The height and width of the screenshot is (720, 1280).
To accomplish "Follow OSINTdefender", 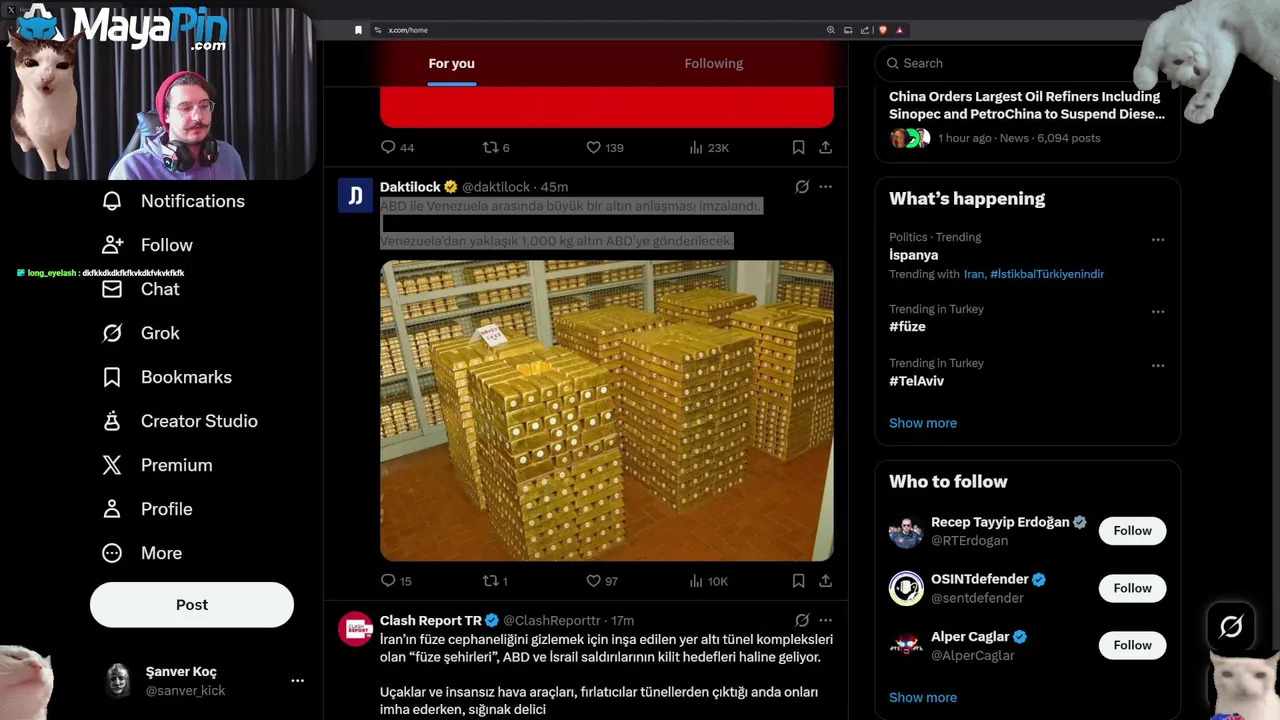I will [1132, 588].
